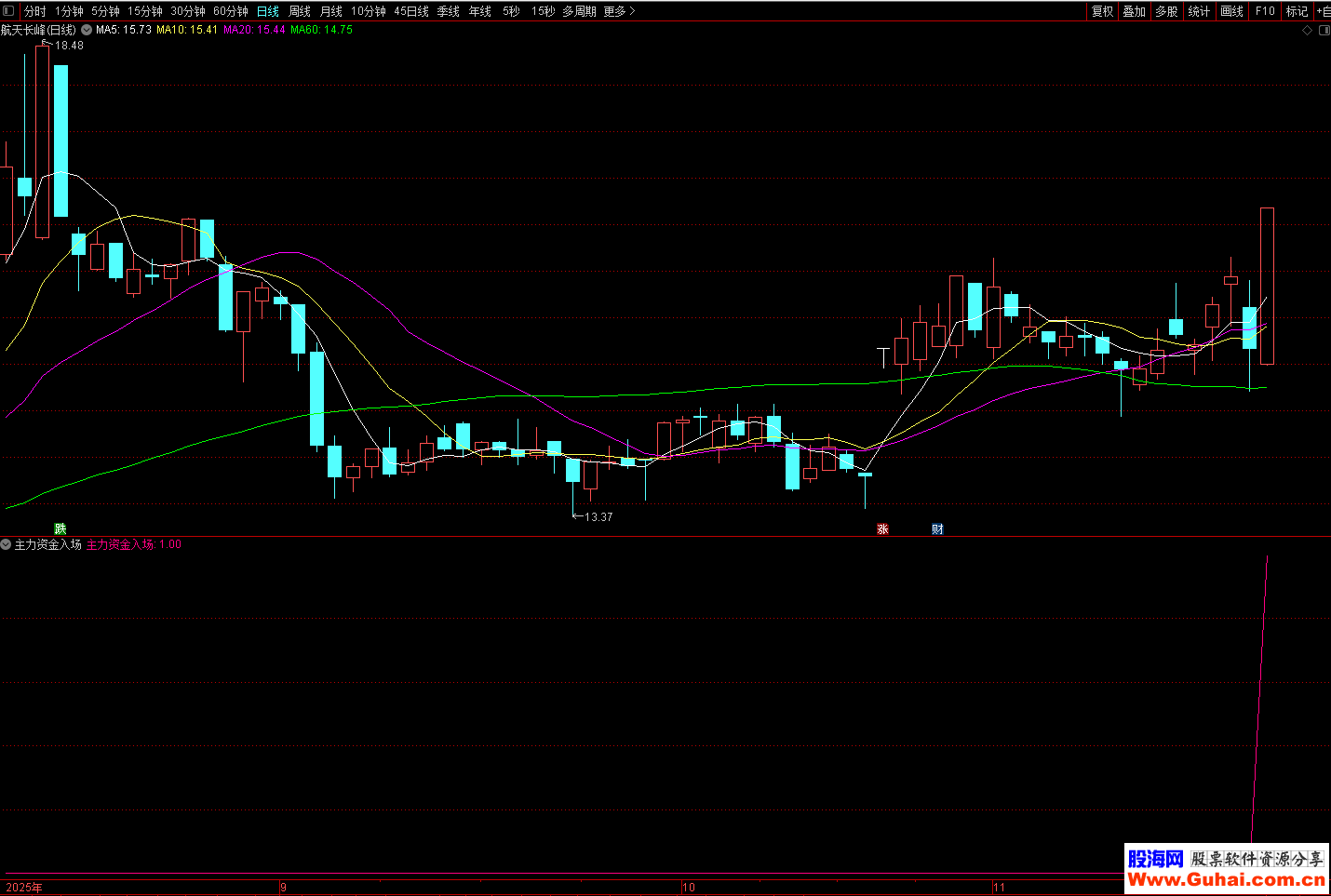This screenshot has width=1331, height=896.
Task: Click the panel layout icon at top-left
Action: click(x=8, y=11)
